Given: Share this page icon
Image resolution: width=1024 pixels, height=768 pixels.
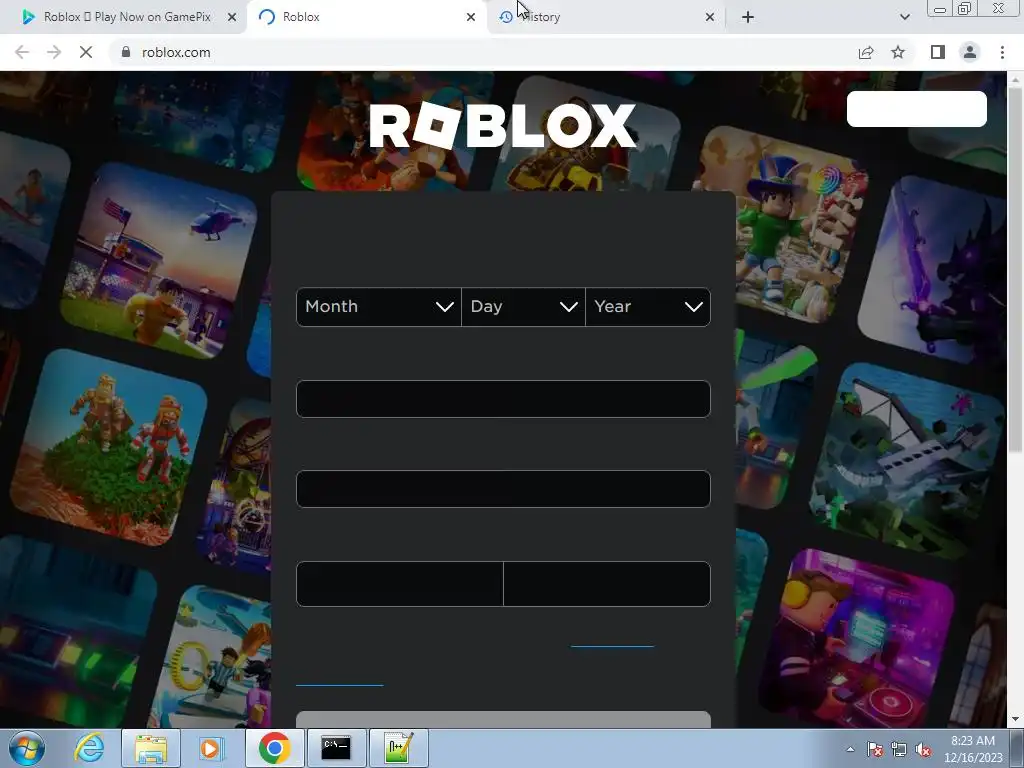Looking at the screenshot, I should (866, 52).
